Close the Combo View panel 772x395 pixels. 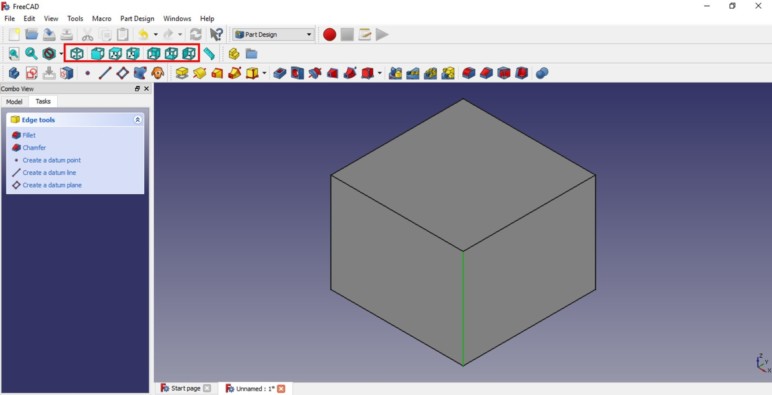point(146,89)
